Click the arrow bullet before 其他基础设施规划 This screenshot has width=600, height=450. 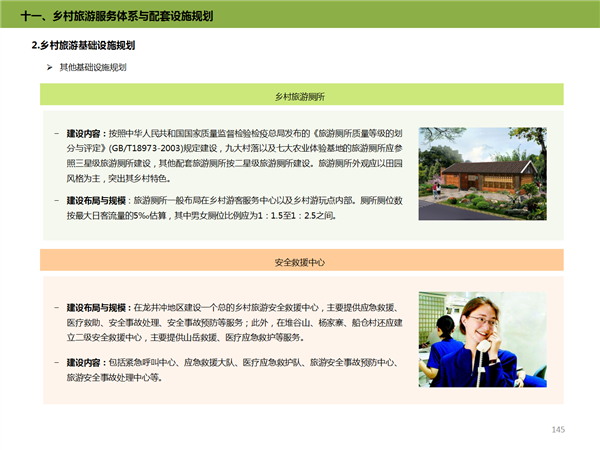click(x=49, y=67)
